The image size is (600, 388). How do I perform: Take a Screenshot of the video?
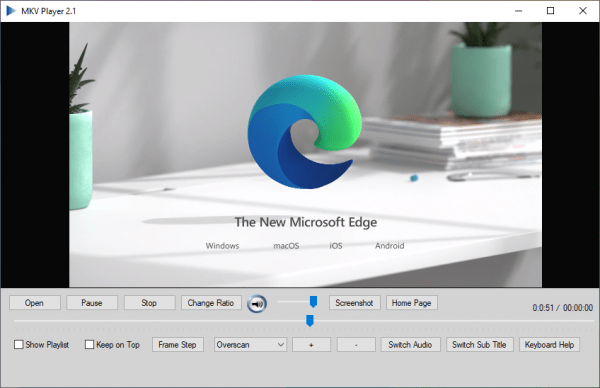354,303
